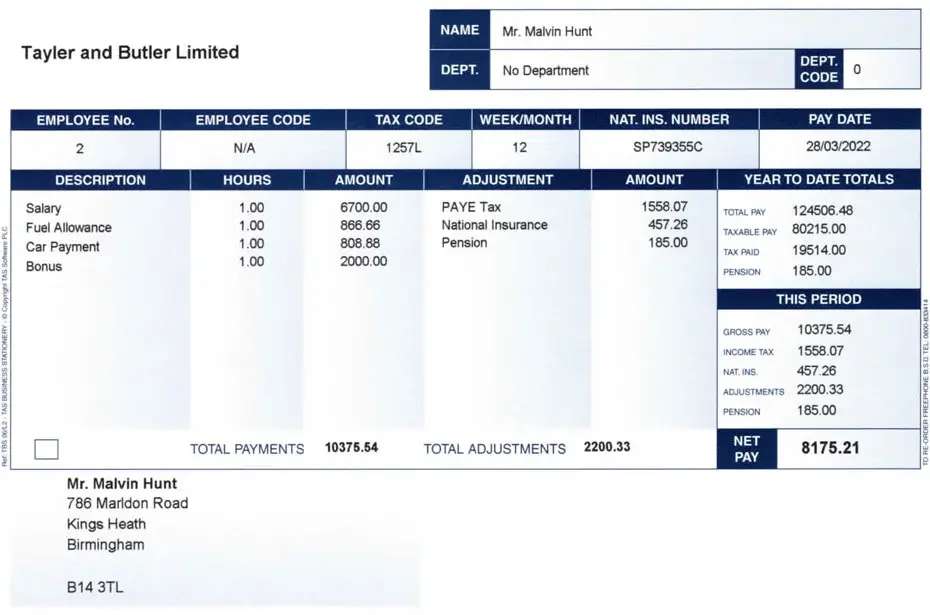The height and width of the screenshot is (615, 930).
Task: Click the net pay figure 8175.21
Action: [x=830, y=448]
